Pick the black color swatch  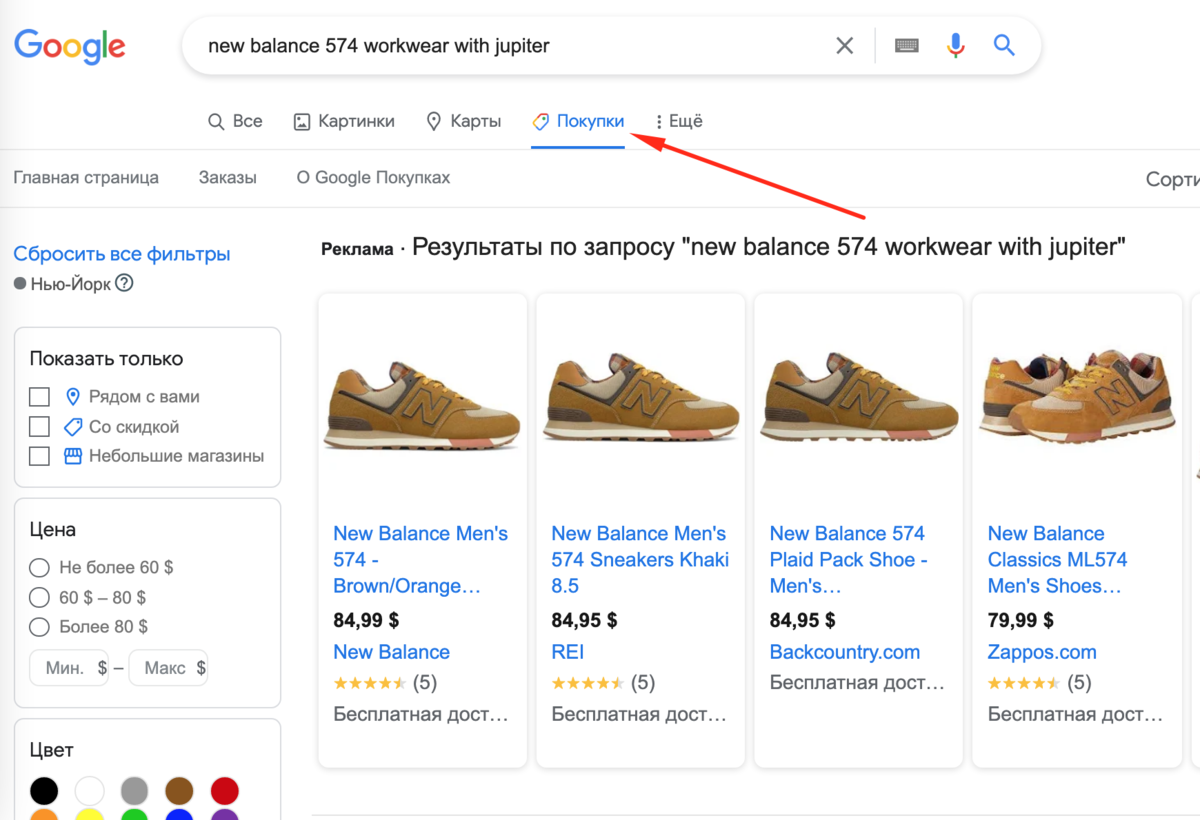pos(44,791)
